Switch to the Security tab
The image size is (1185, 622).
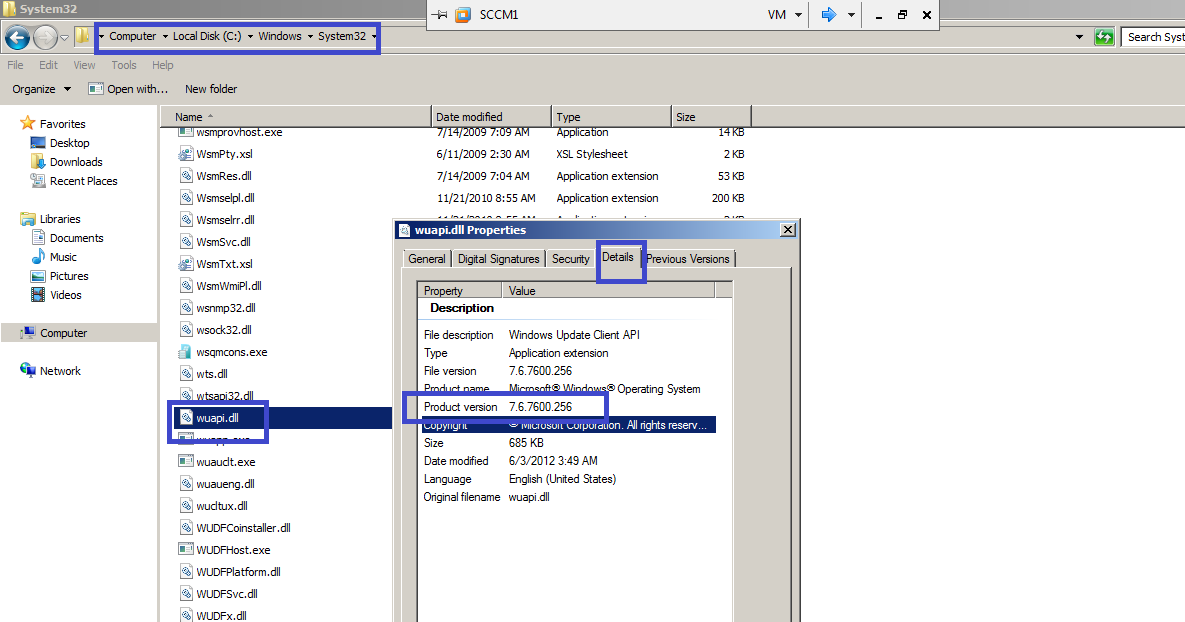point(571,258)
